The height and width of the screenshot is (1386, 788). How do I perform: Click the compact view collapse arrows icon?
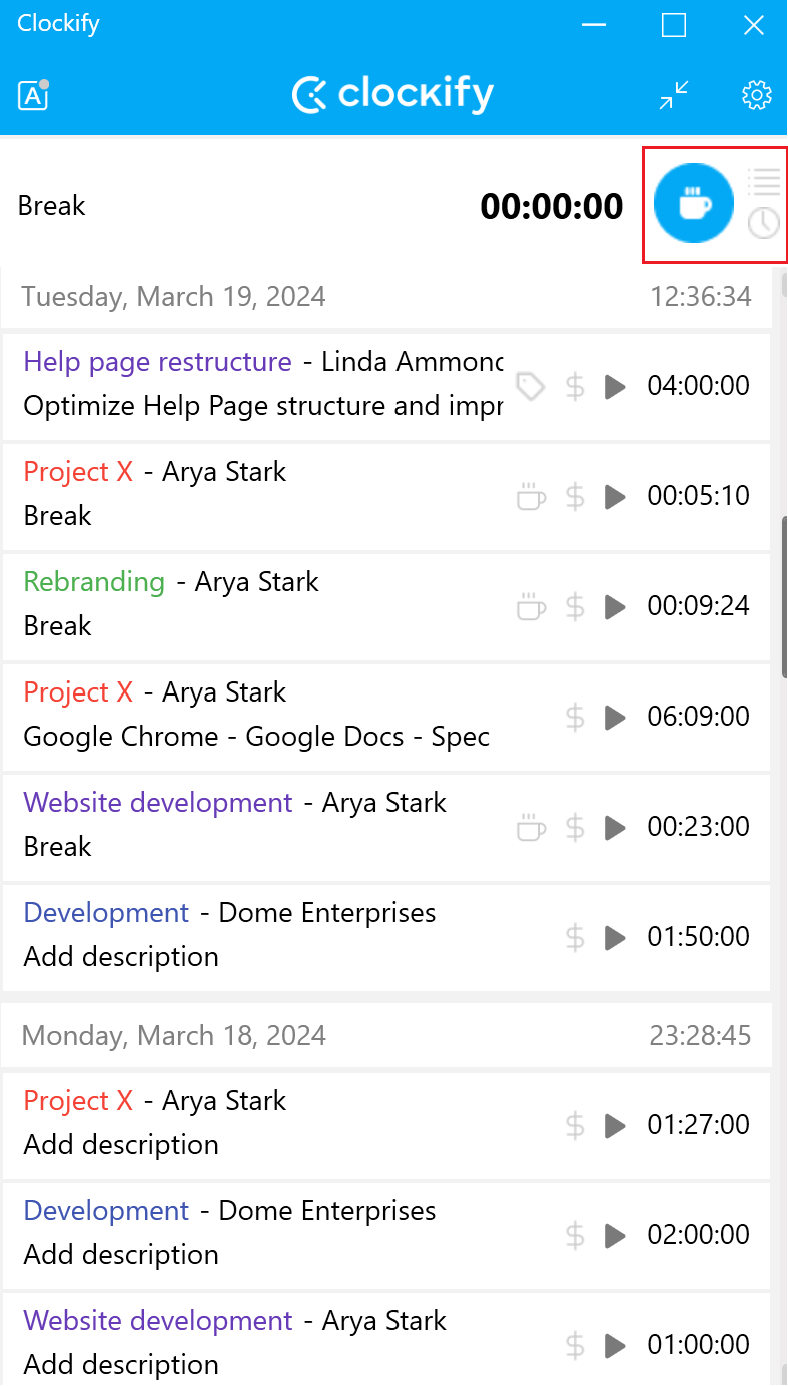pyautogui.click(x=675, y=95)
